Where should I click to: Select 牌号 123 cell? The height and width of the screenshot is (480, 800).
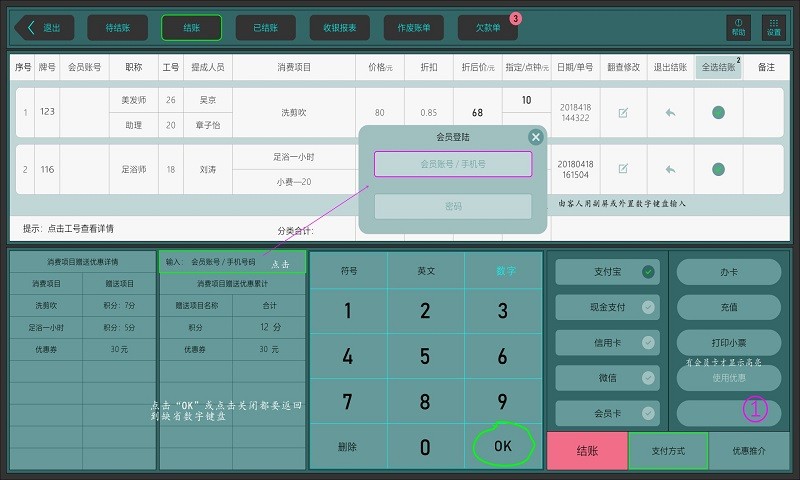(x=47, y=112)
